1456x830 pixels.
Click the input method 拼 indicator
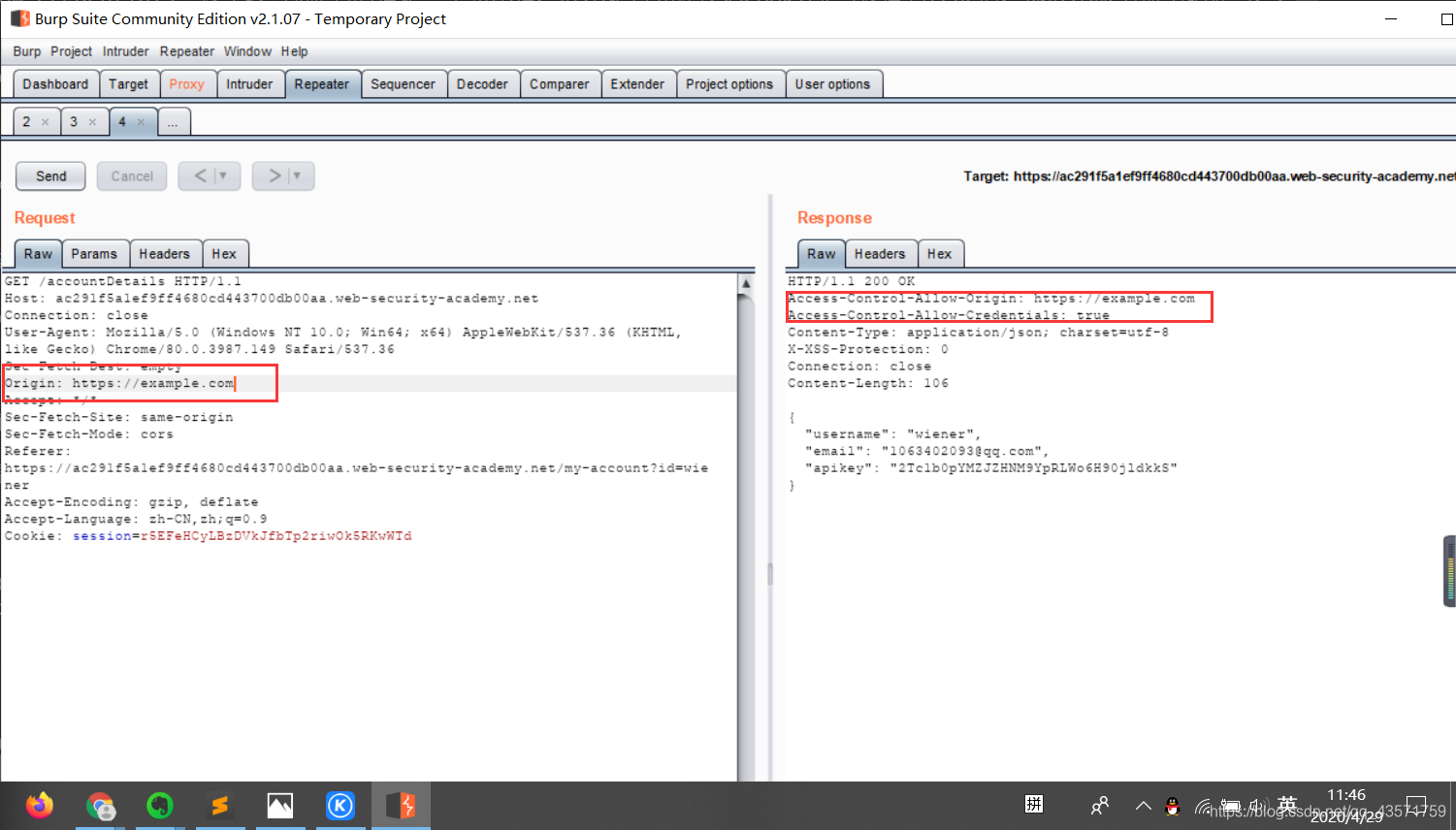pyautogui.click(x=1034, y=804)
